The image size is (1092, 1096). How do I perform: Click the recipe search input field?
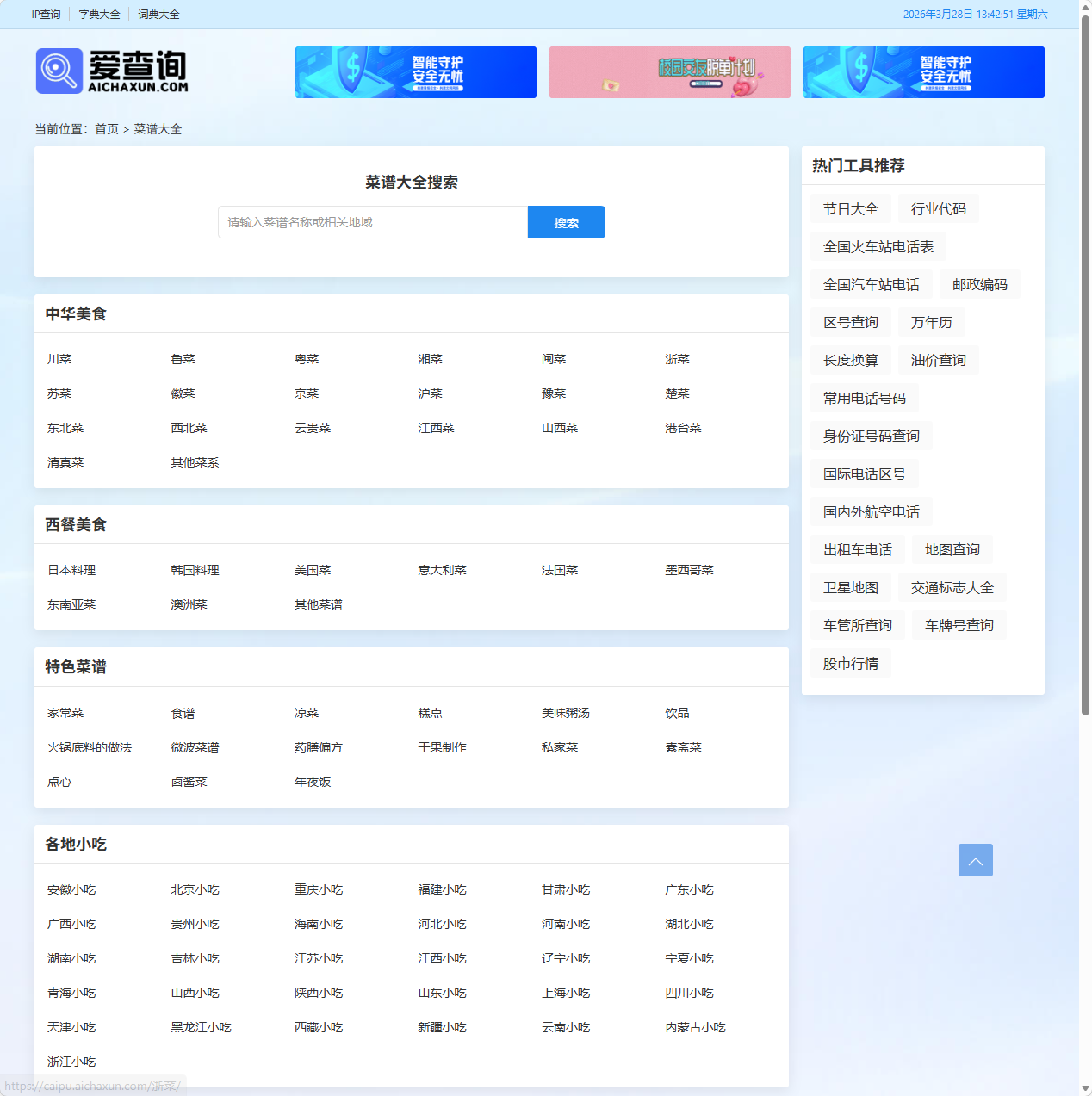[372, 222]
